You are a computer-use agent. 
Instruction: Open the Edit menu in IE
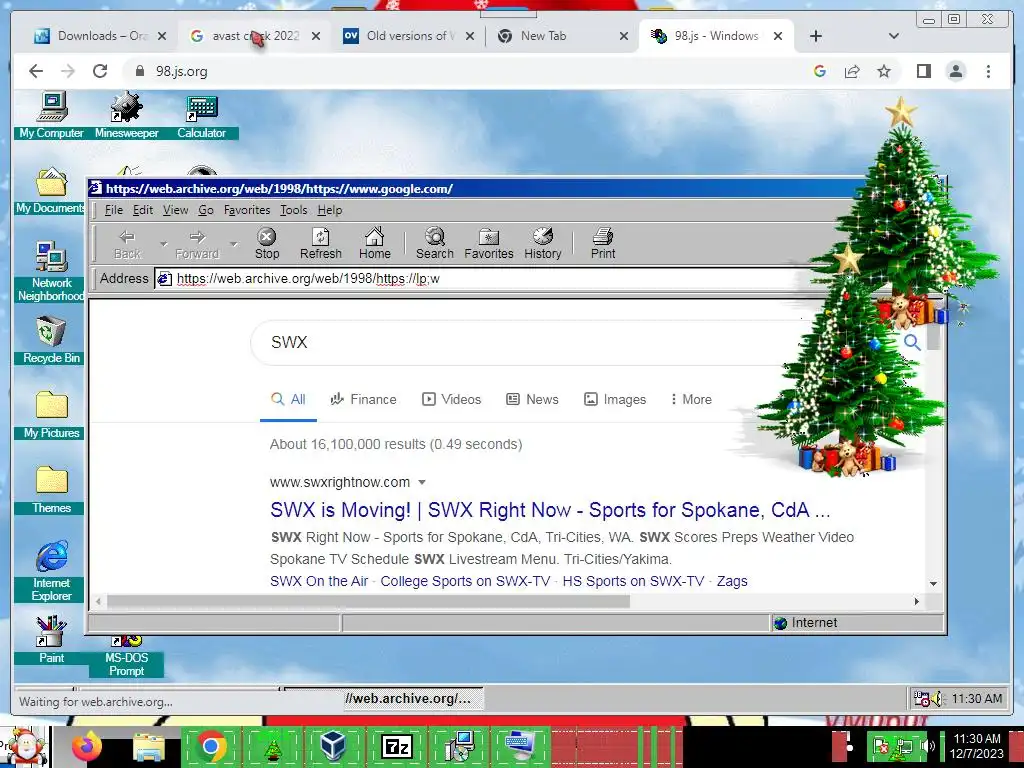pyautogui.click(x=142, y=210)
